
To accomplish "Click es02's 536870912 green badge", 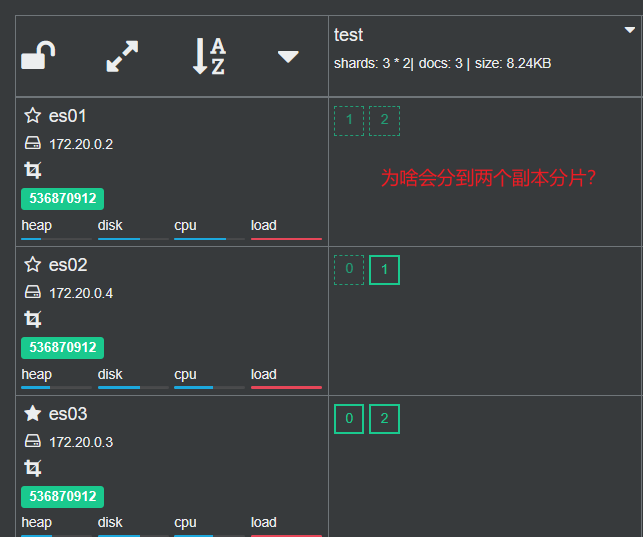I will [x=62, y=348].
